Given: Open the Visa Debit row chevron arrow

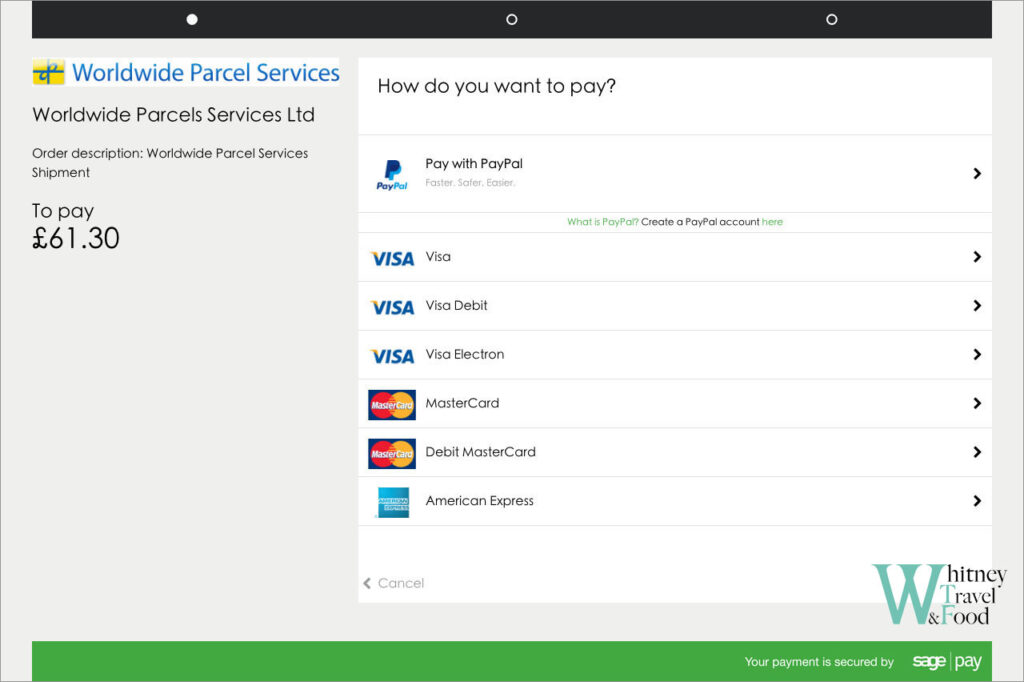Looking at the screenshot, I should (977, 306).
